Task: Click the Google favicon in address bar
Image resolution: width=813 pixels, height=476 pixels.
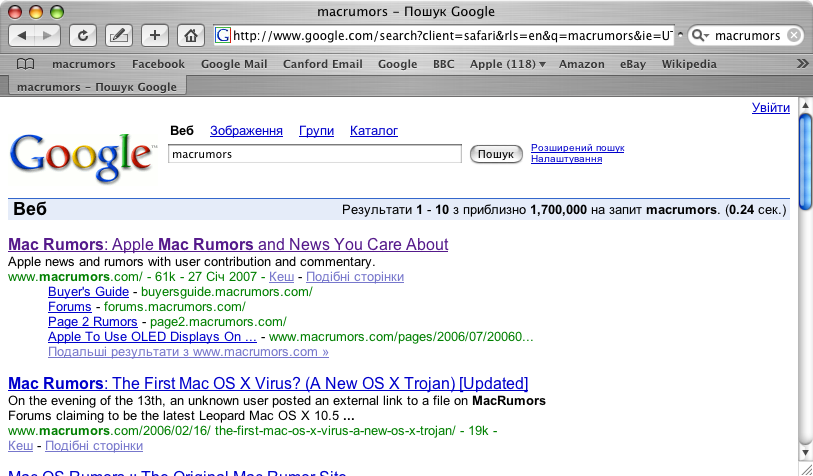Action: click(223, 35)
